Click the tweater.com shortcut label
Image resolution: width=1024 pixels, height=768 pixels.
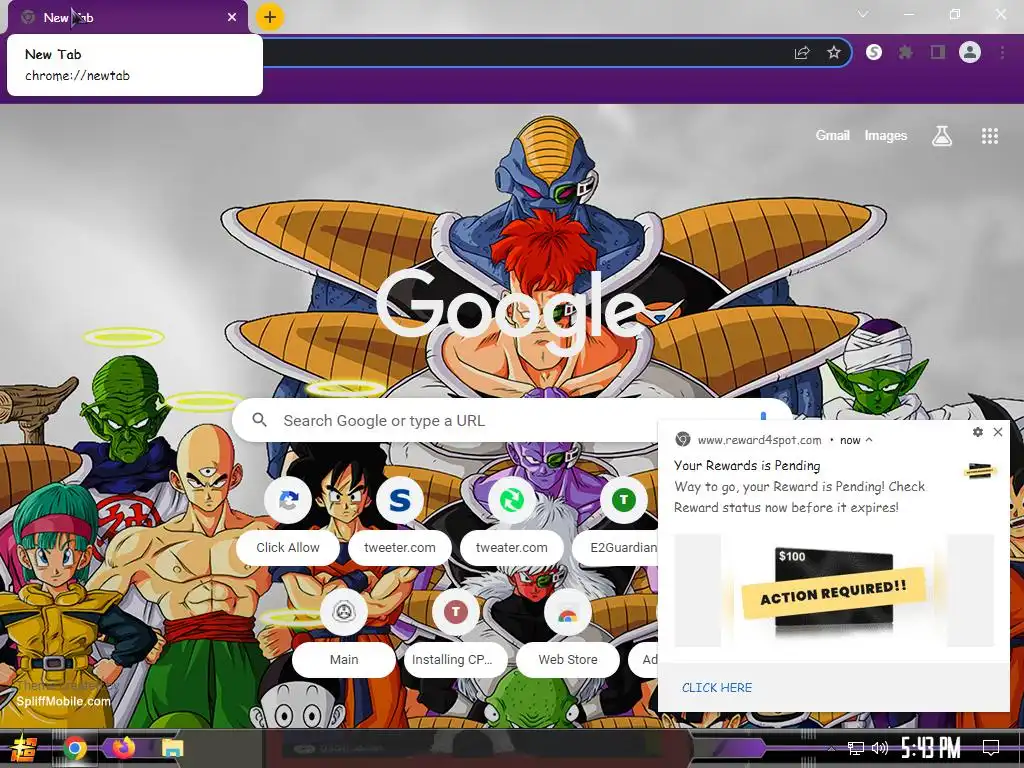[511, 547]
